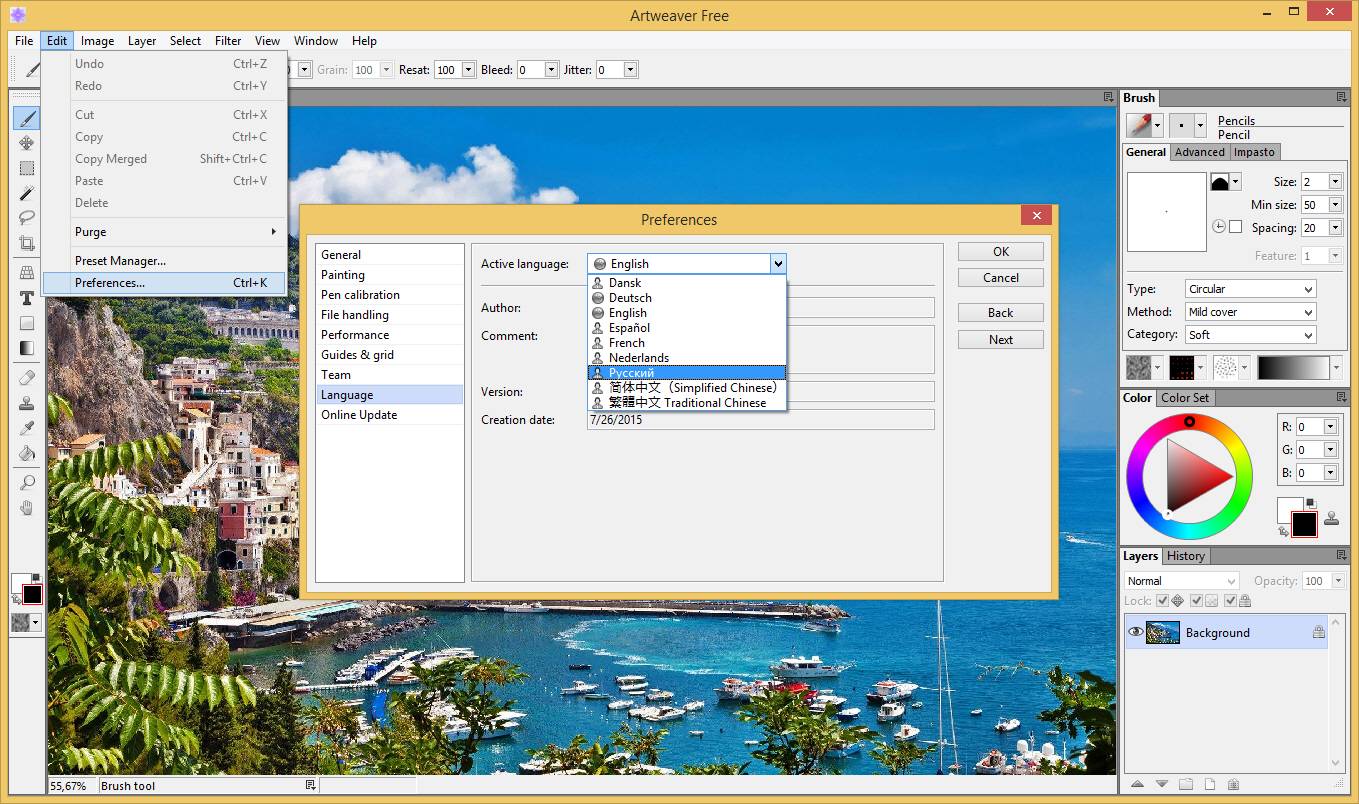Click the stamp icon beside color swatches

[x=1331, y=518]
